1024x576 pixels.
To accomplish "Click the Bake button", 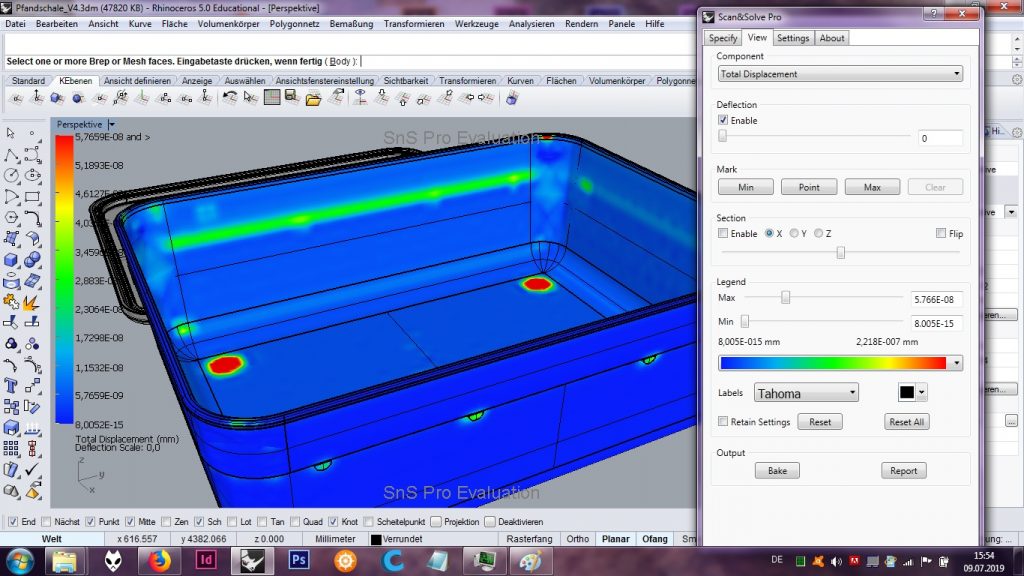I will click(777, 471).
